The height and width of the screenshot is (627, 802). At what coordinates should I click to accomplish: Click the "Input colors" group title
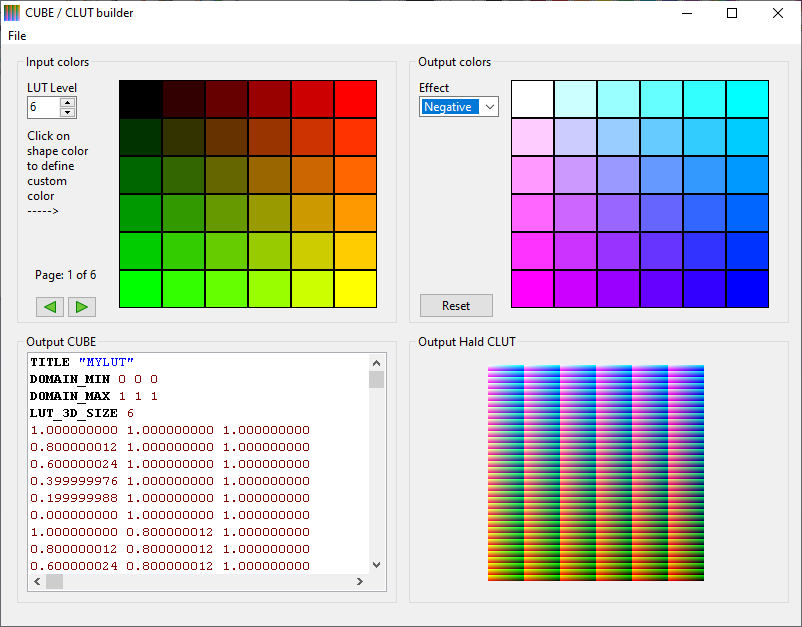click(x=57, y=62)
